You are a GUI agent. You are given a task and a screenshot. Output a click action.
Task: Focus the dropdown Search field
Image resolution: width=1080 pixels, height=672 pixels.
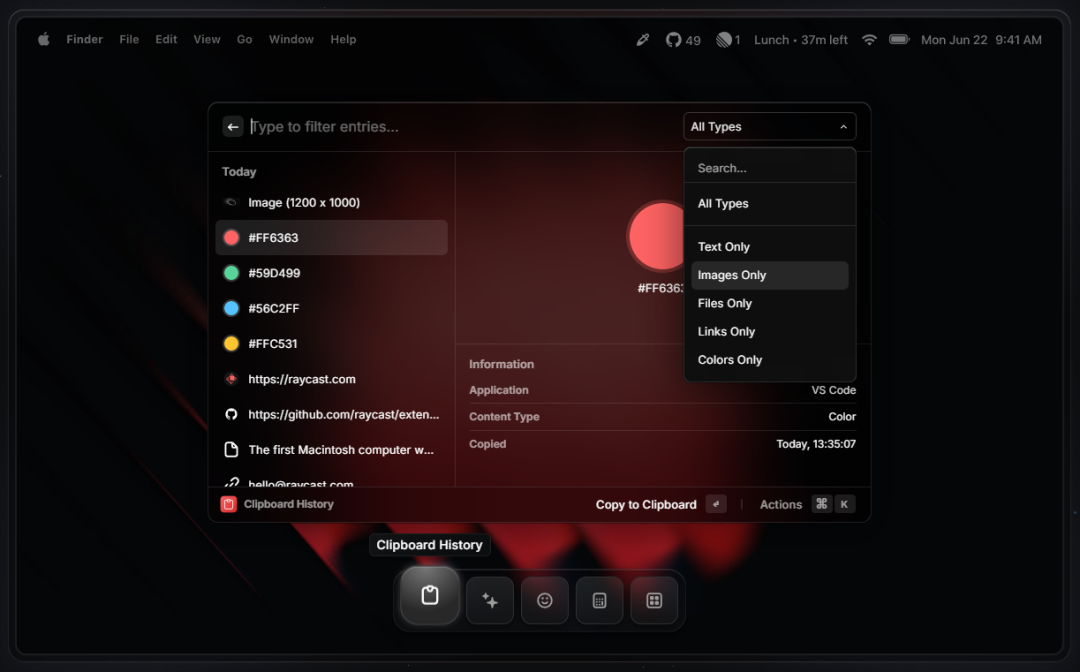point(769,168)
